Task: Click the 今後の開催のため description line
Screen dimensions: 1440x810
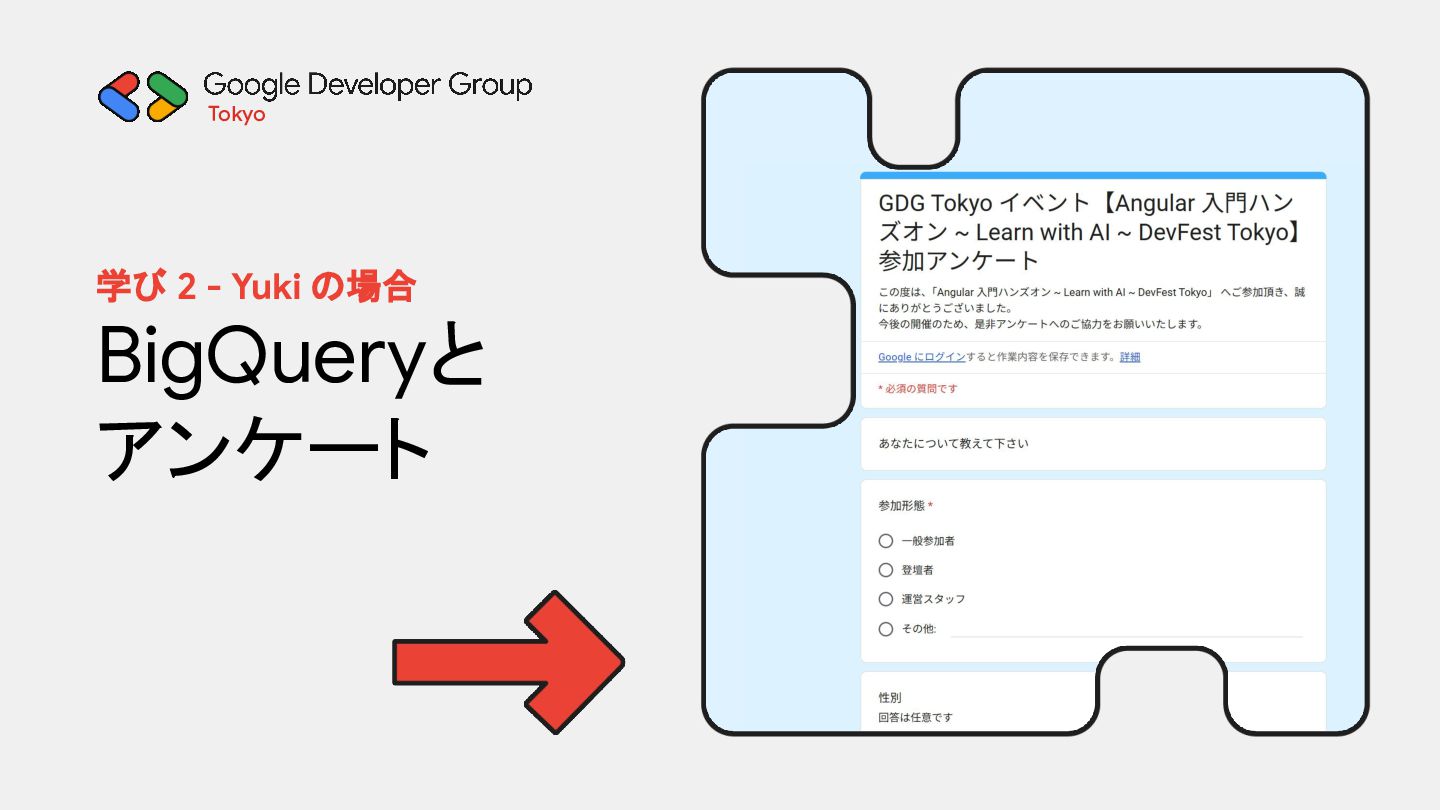Action: pos(1040,324)
